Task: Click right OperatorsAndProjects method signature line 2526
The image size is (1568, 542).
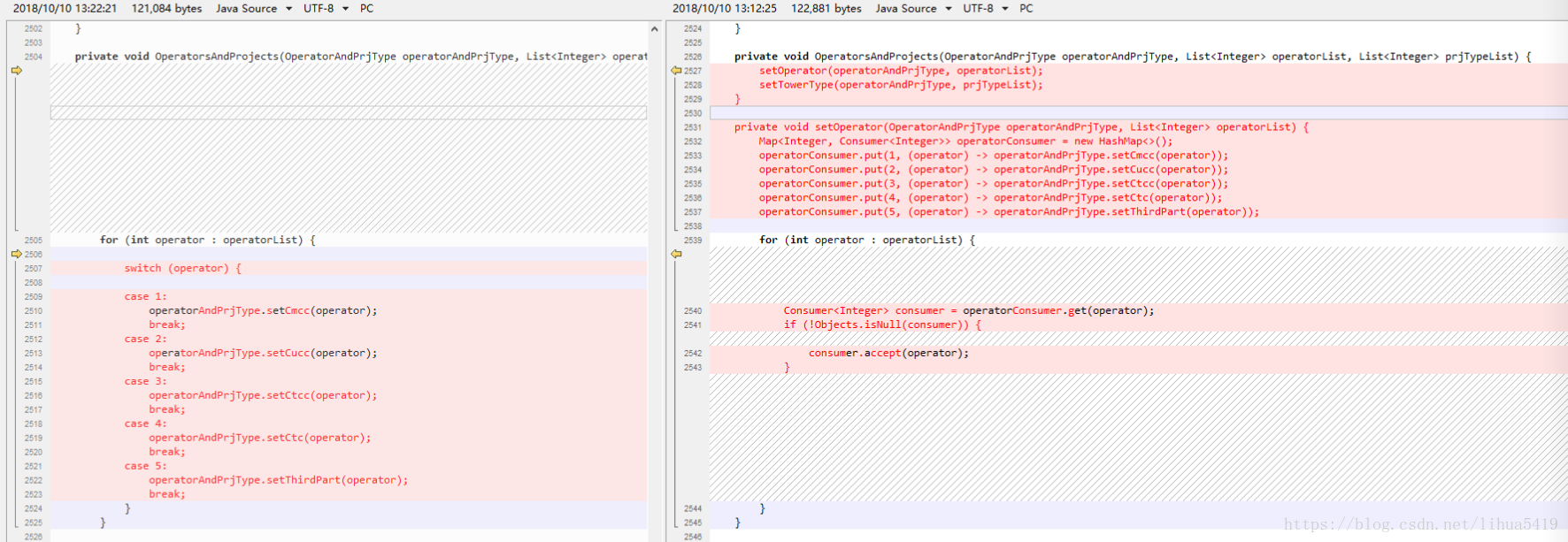Action: [1133, 56]
